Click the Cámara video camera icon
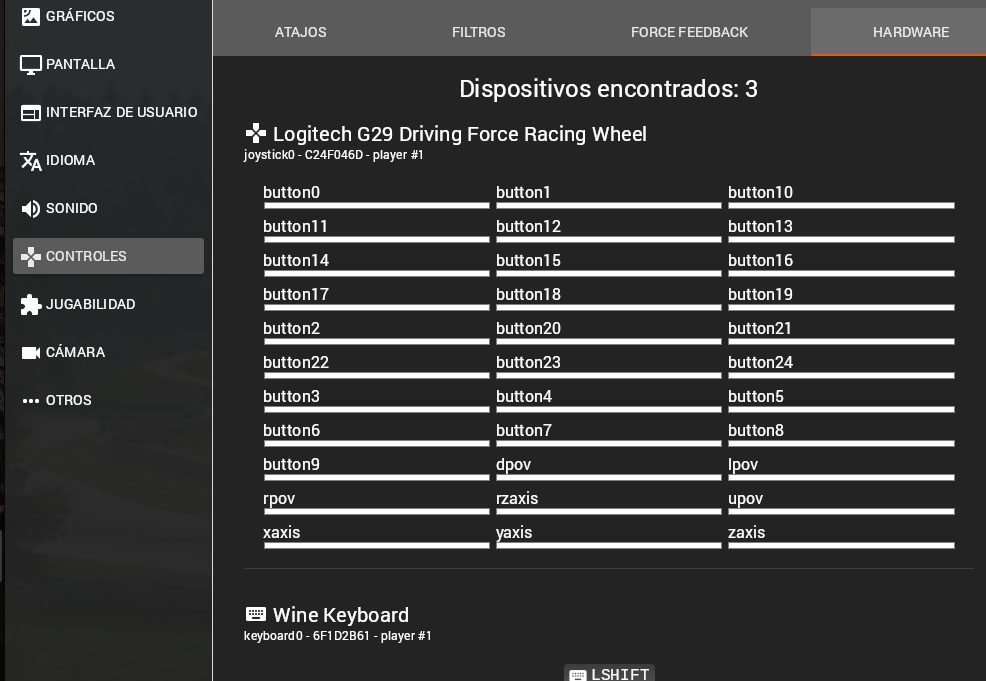 tap(30, 353)
